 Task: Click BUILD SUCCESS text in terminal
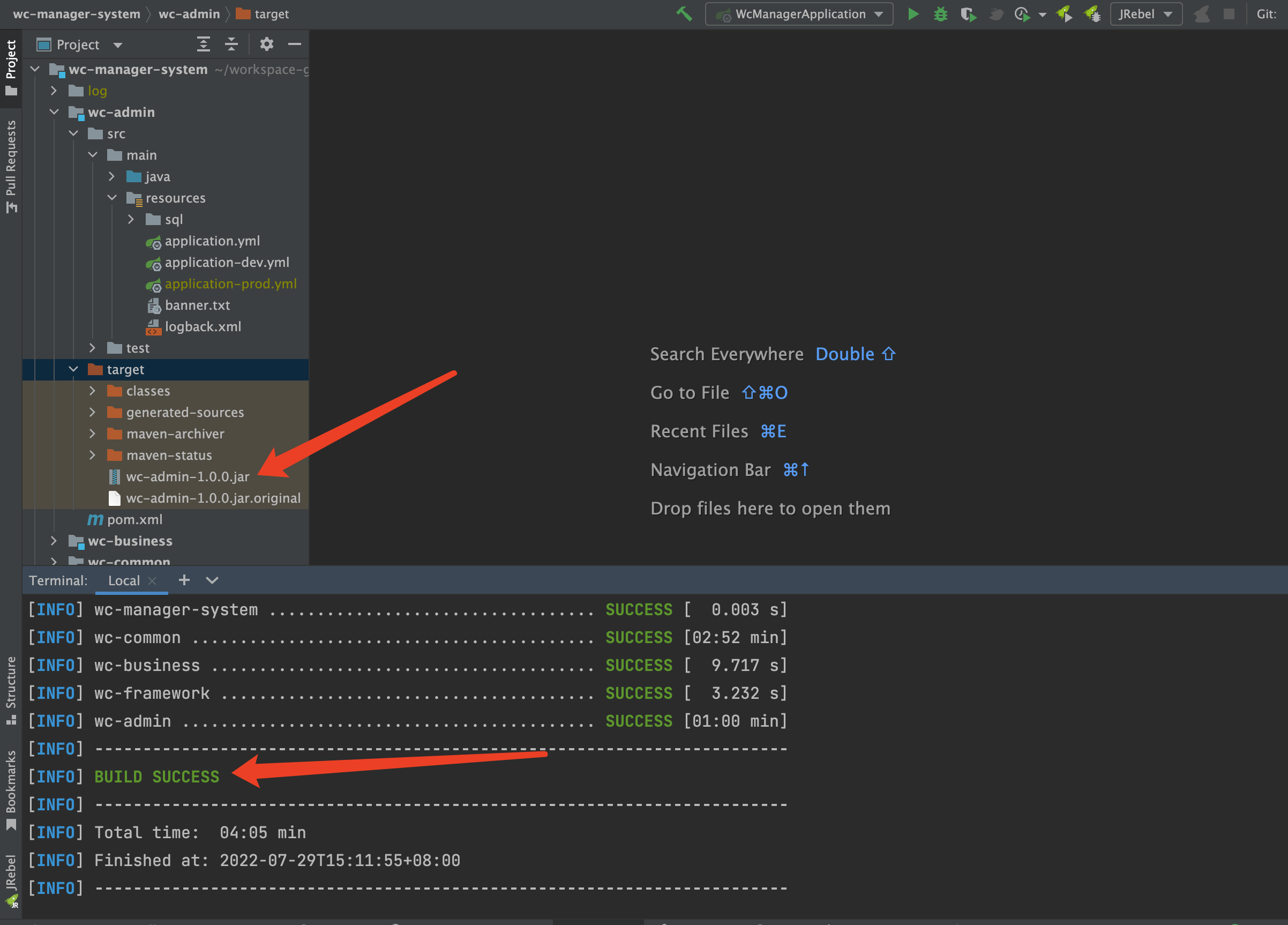[157, 777]
